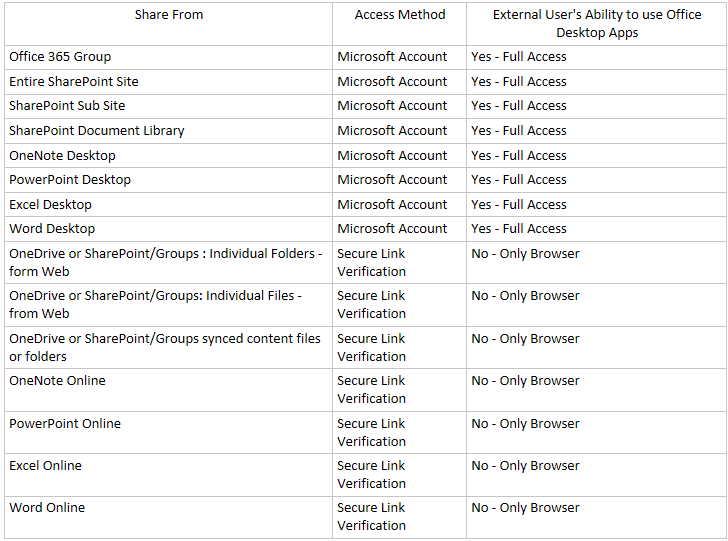728x541 pixels.
Task: Select the "OneNote Desktop" cell
Action: pos(62,156)
